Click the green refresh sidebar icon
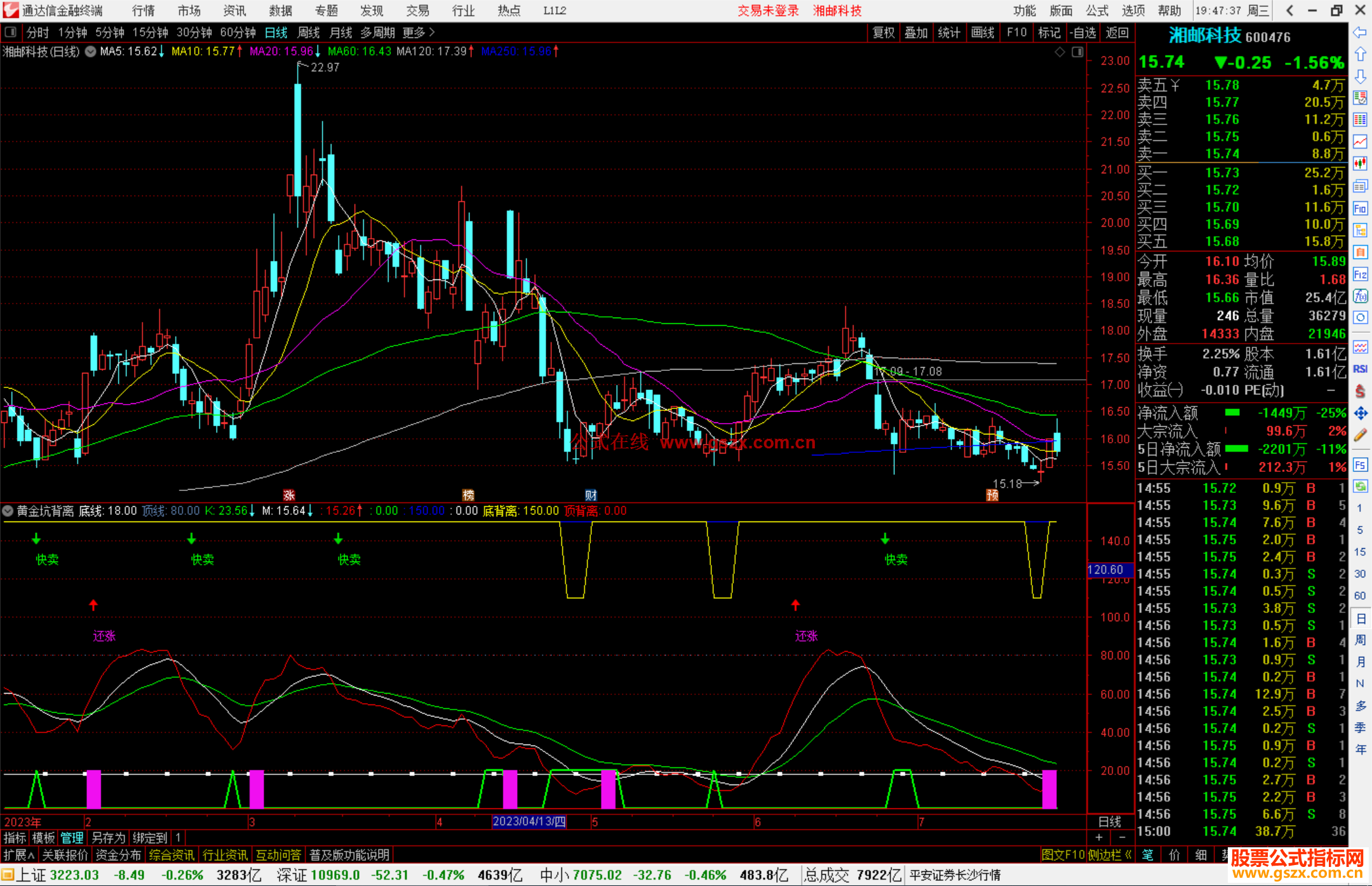 coord(1360,487)
